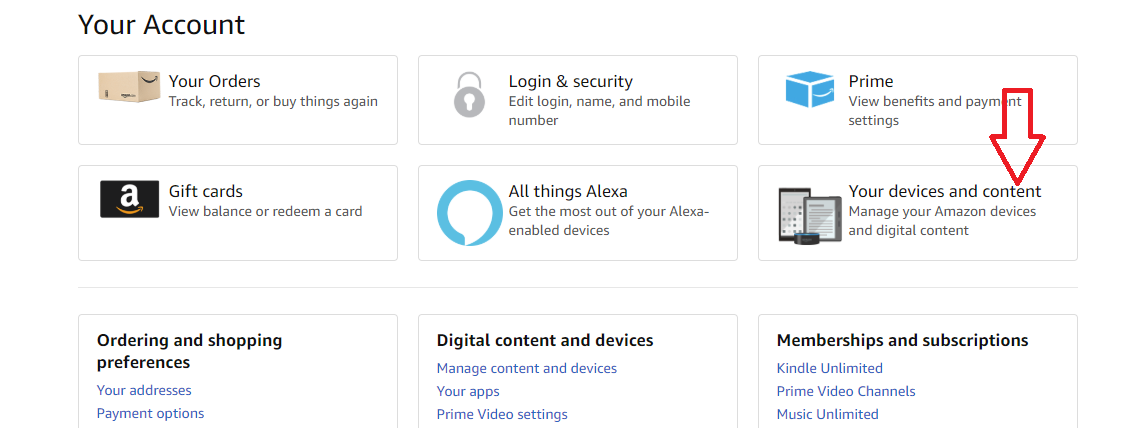Click the Kindle and Echo devices icon
The image size is (1125, 428).
(x=811, y=215)
